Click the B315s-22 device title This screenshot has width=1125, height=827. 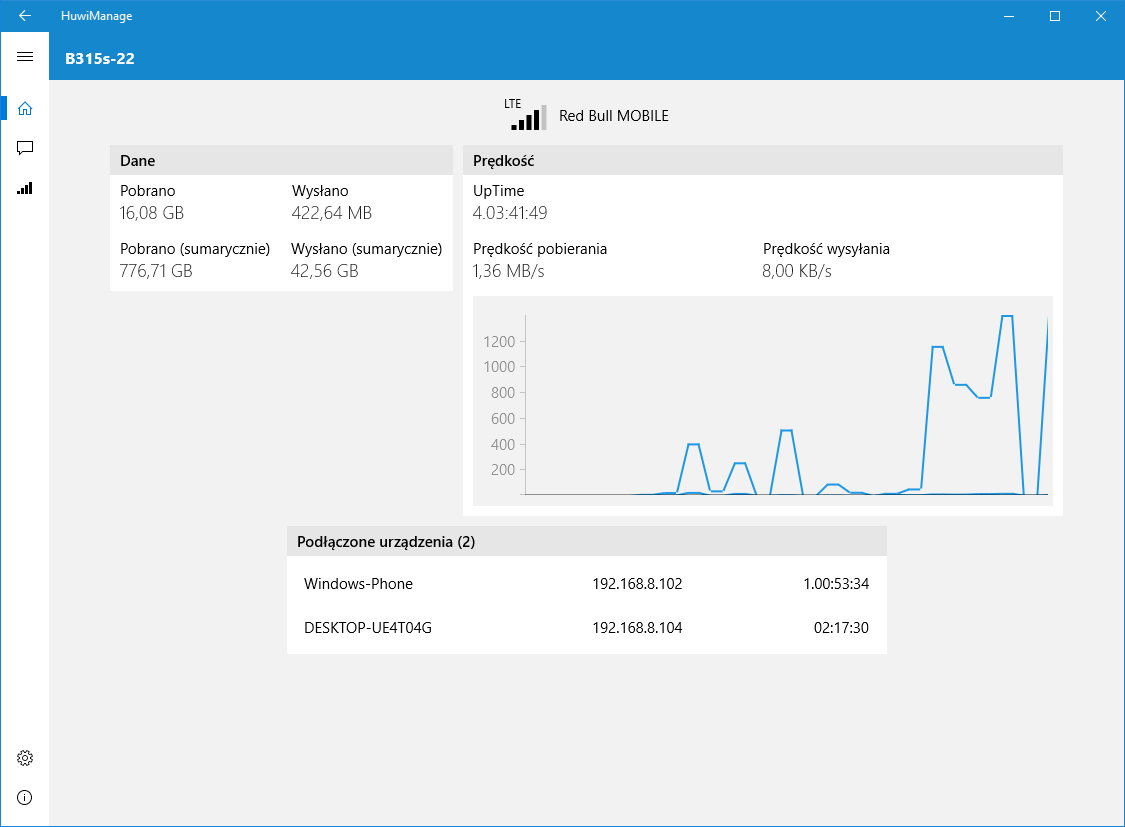(x=100, y=59)
